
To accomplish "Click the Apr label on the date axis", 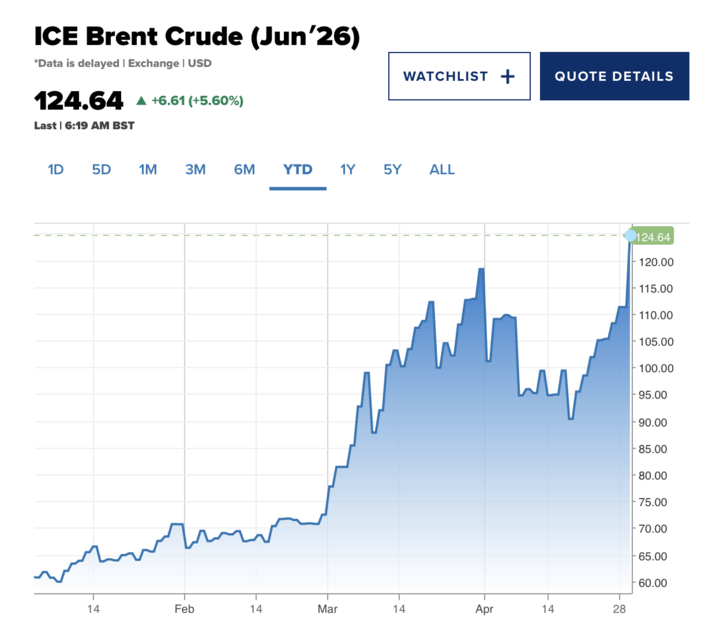I will [484, 607].
